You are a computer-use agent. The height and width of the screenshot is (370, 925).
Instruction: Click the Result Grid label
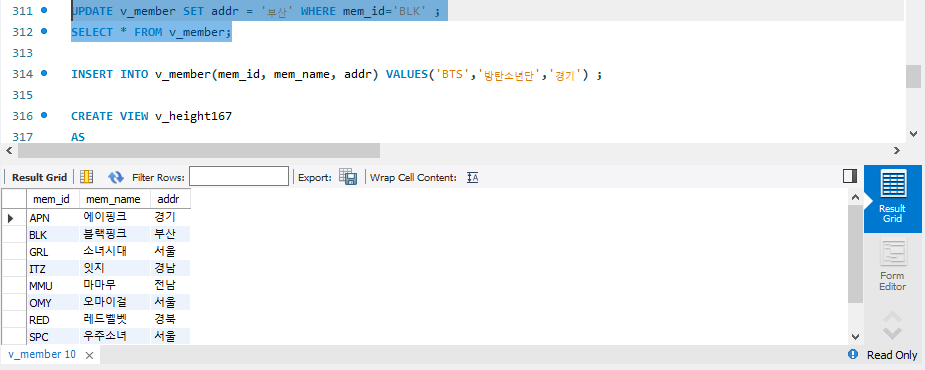[40, 177]
